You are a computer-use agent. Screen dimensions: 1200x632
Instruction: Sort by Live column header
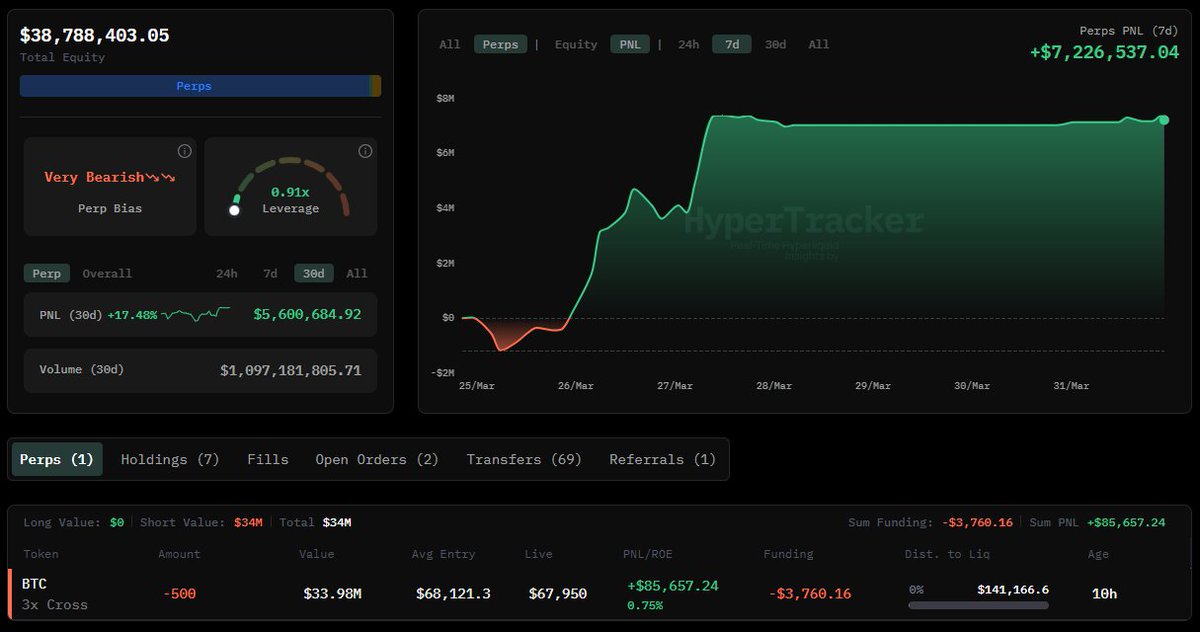(539, 554)
